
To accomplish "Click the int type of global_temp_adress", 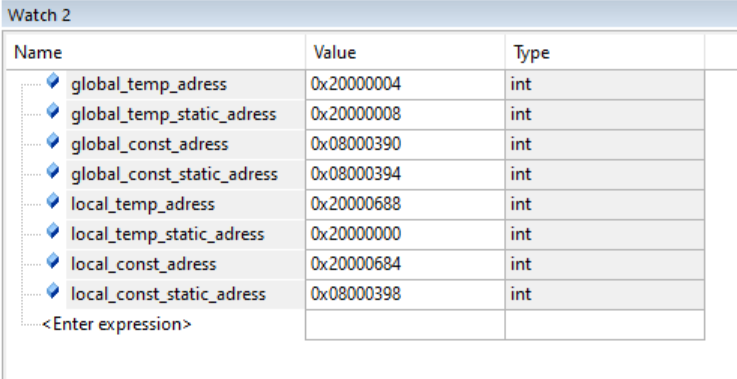I will (x=521, y=85).
